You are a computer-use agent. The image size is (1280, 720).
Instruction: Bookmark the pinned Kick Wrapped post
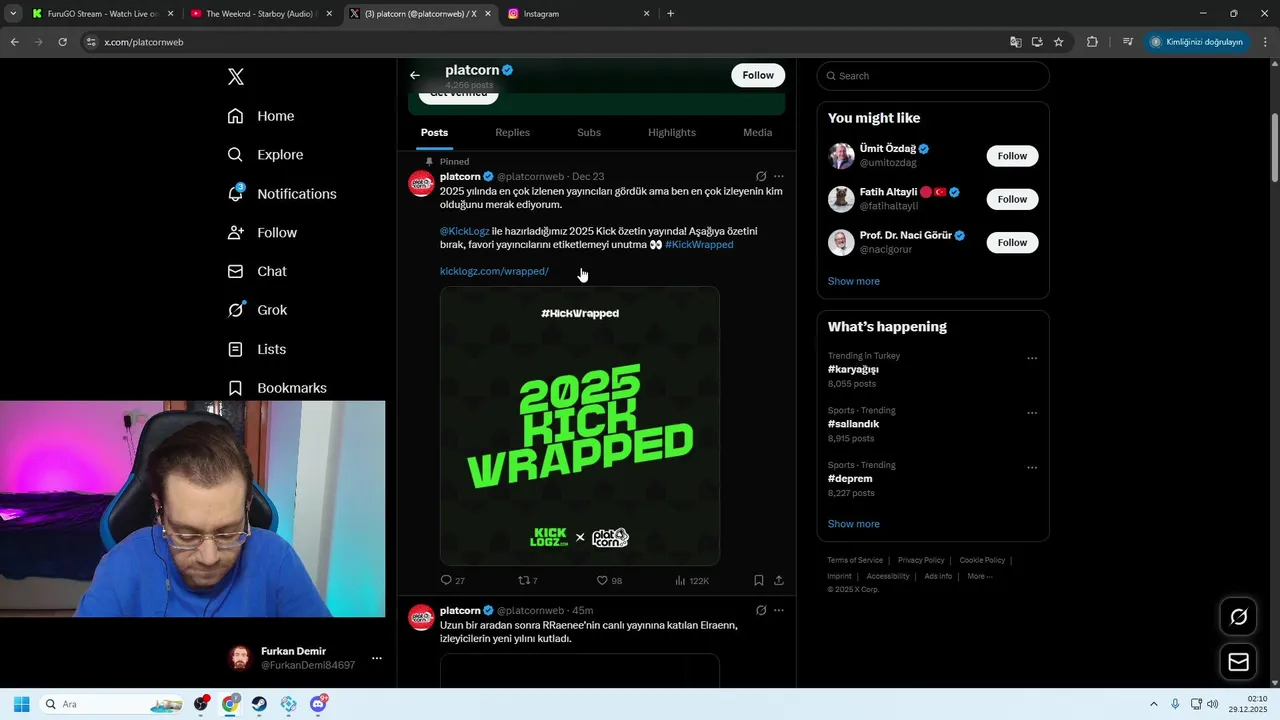point(759,580)
